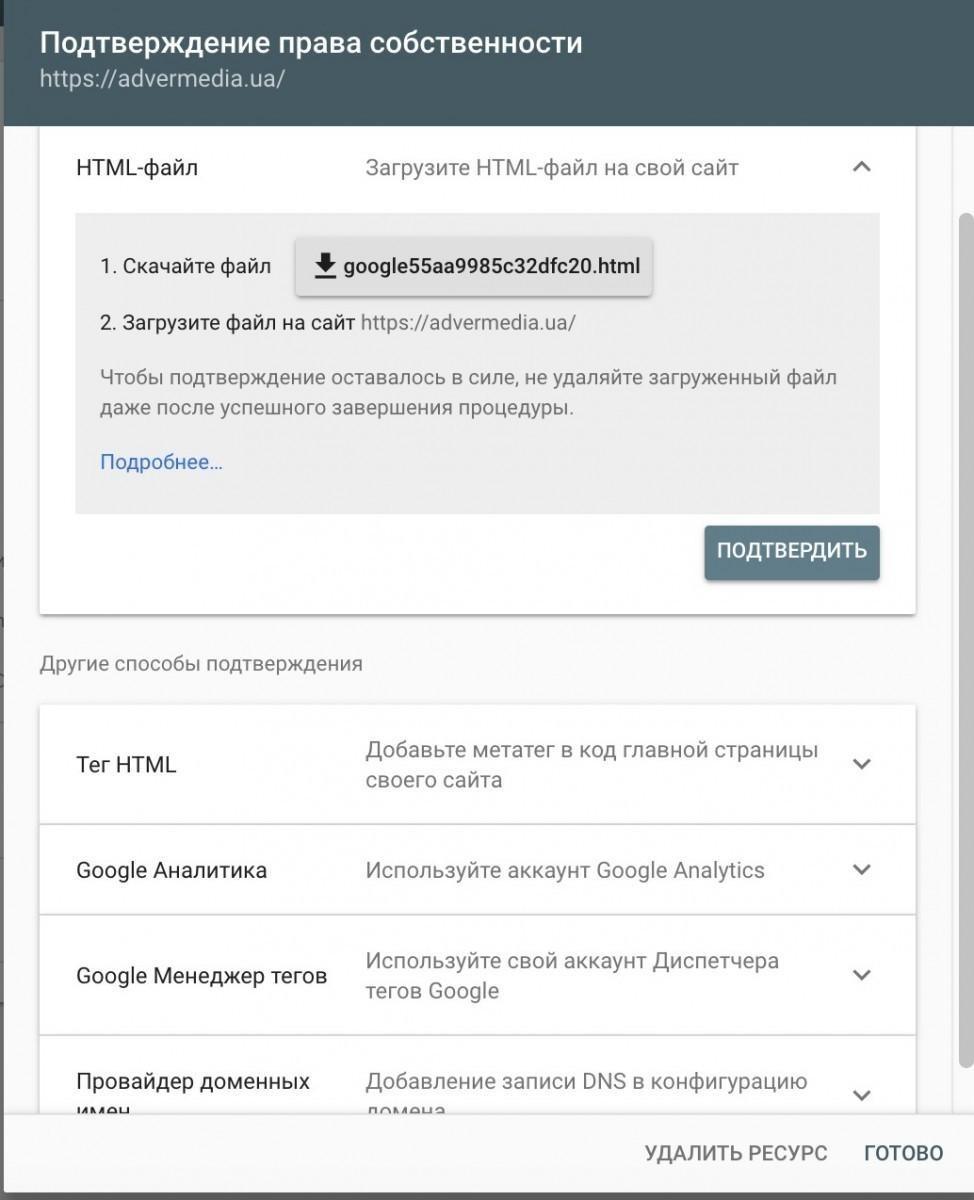Screen dimensions: 974x1200
Task: Select the Google Аналитика verification method
Action: click(171, 870)
